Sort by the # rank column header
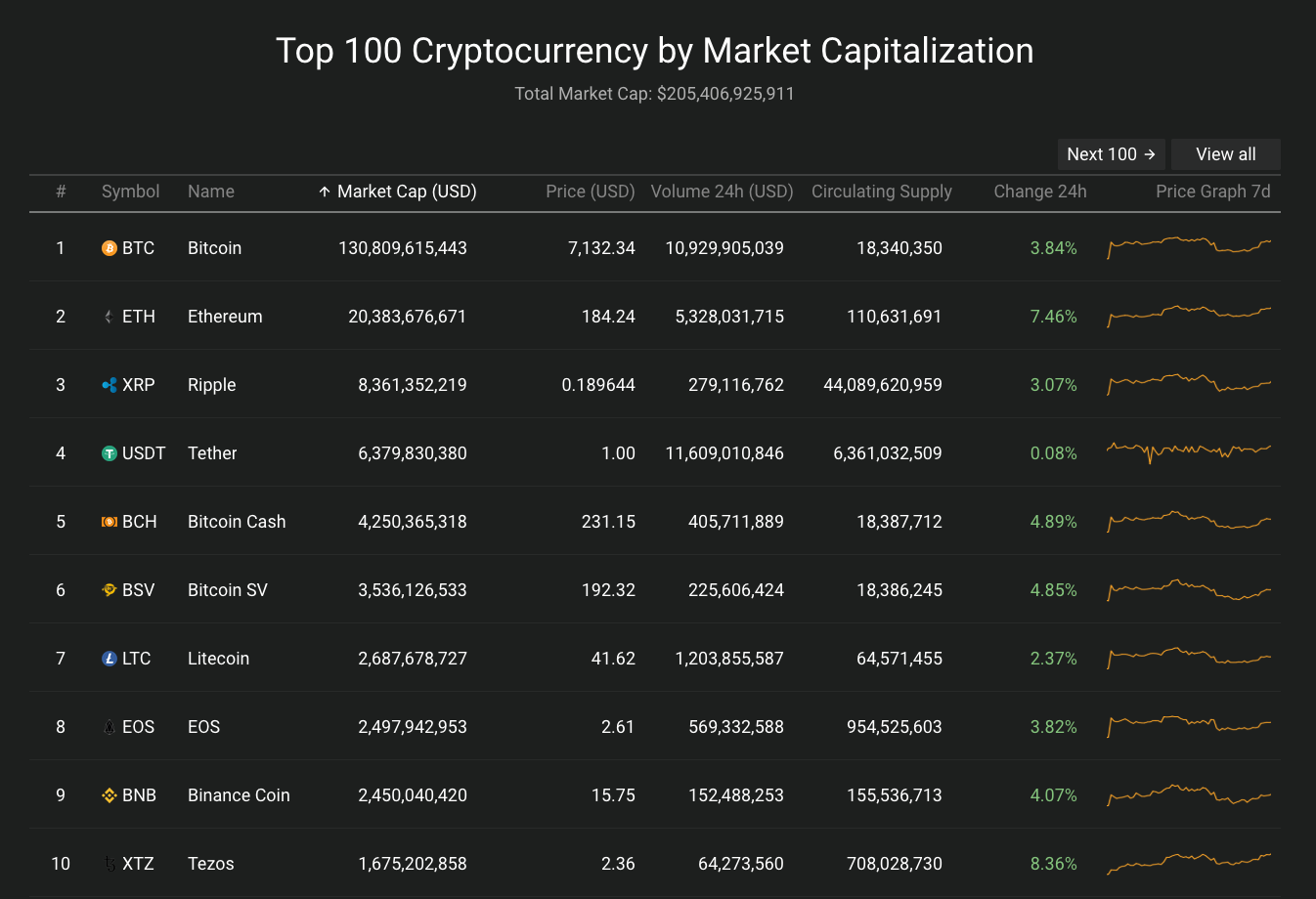Image resolution: width=1316 pixels, height=899 pixels. 61,192
